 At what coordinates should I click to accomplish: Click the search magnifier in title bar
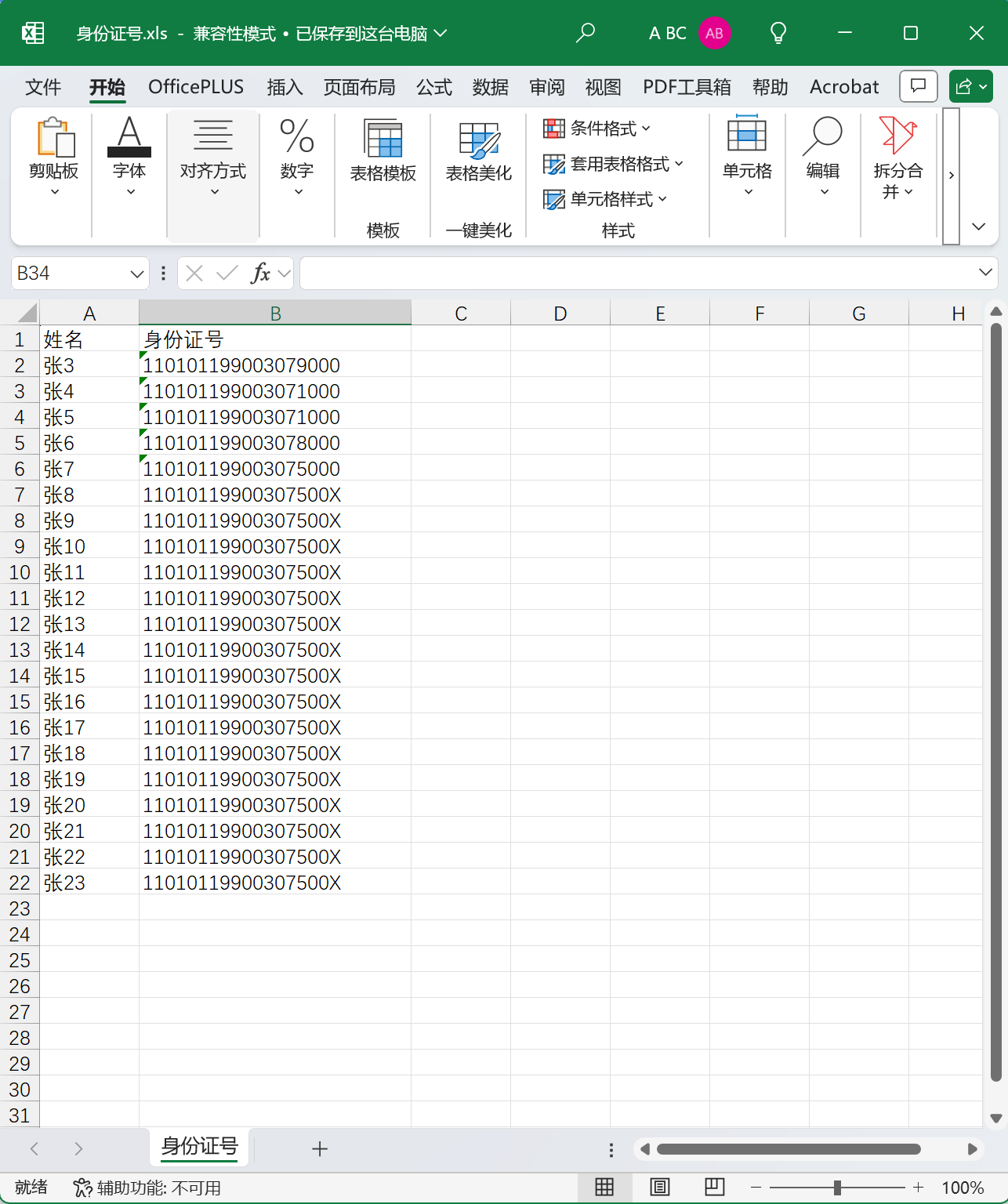click(x=585, y=33)
